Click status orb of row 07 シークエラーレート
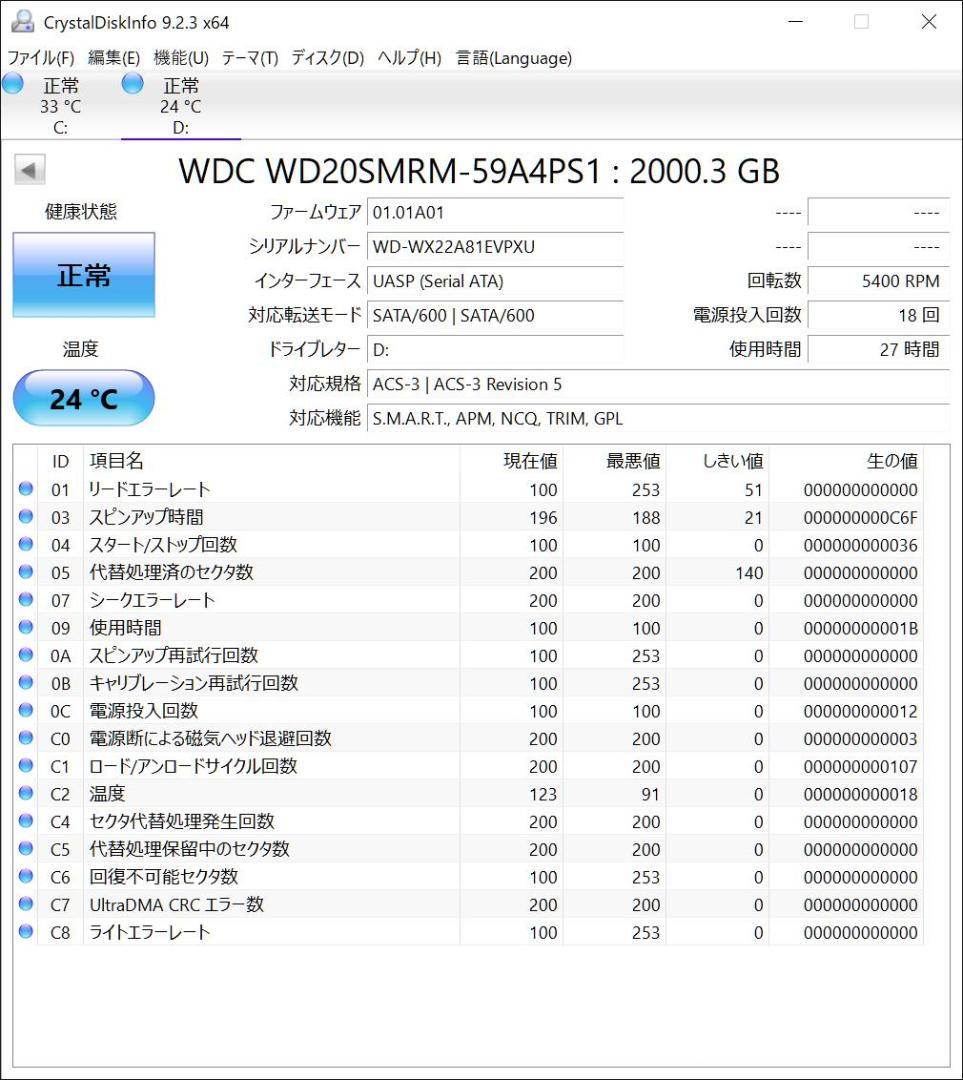963x1080 pixels. click(26, 599)
